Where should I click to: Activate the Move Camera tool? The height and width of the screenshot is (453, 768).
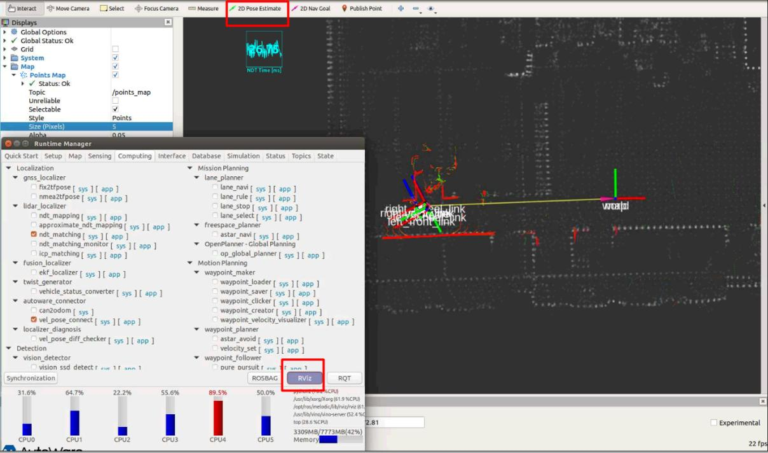tap(72, 8)
